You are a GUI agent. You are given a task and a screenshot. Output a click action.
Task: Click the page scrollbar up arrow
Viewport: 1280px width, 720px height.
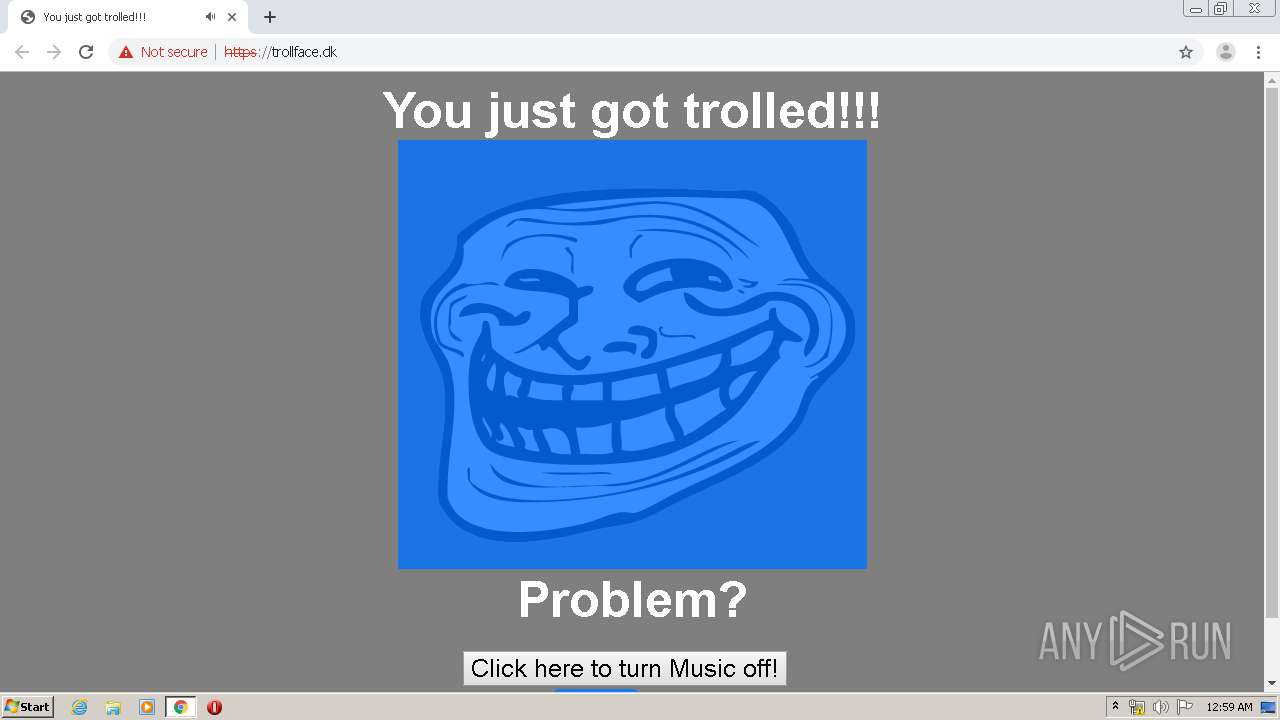click(x=1272, y=80)
